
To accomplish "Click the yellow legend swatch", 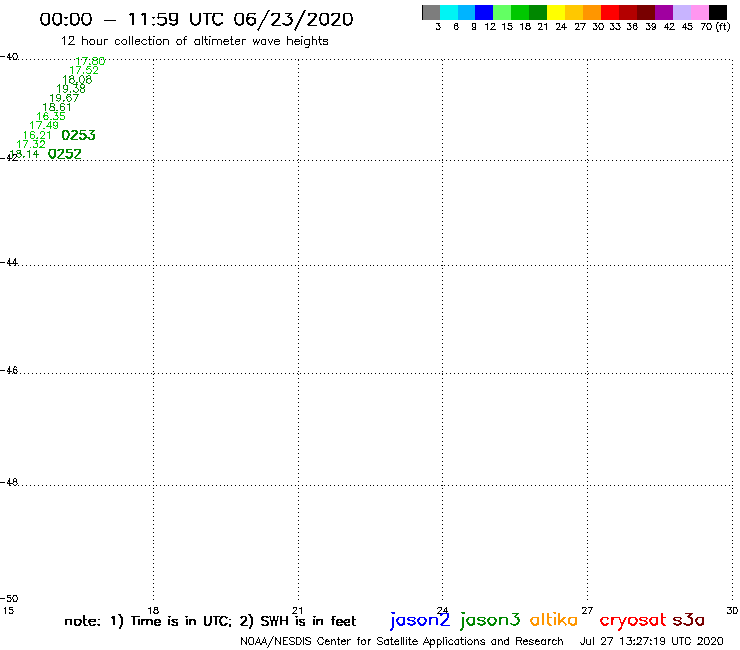I will pyautogui.click(x=556, y=12).
